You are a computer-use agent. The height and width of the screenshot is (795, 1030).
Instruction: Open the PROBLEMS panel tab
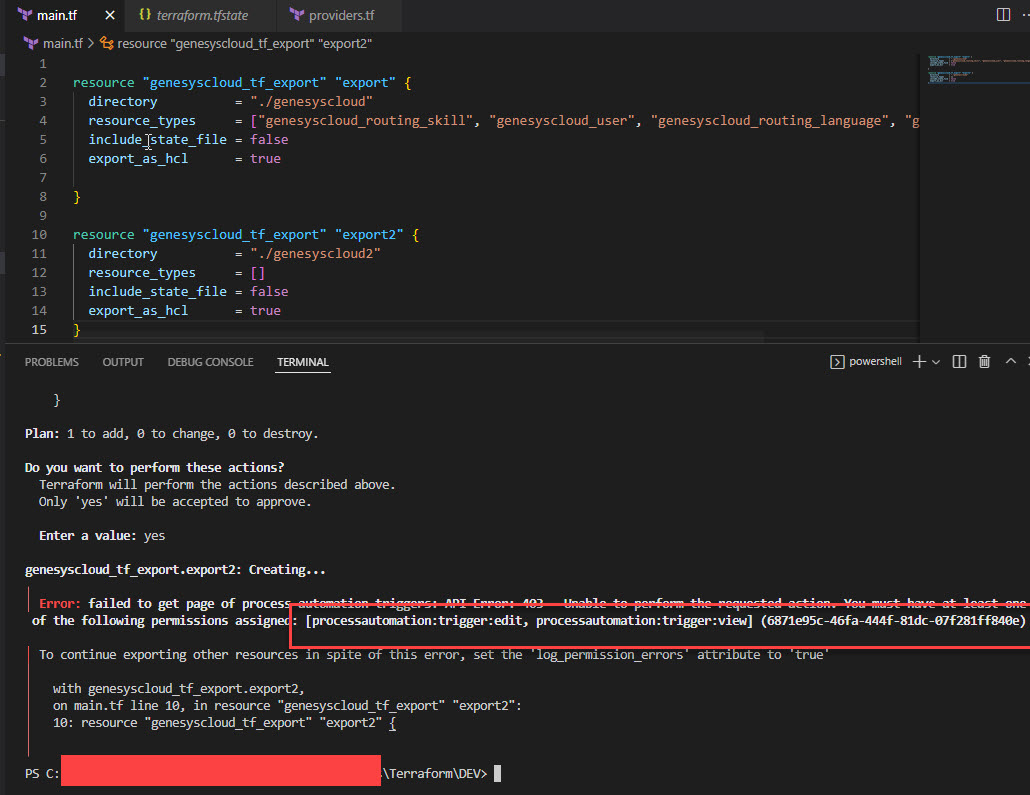52,362
